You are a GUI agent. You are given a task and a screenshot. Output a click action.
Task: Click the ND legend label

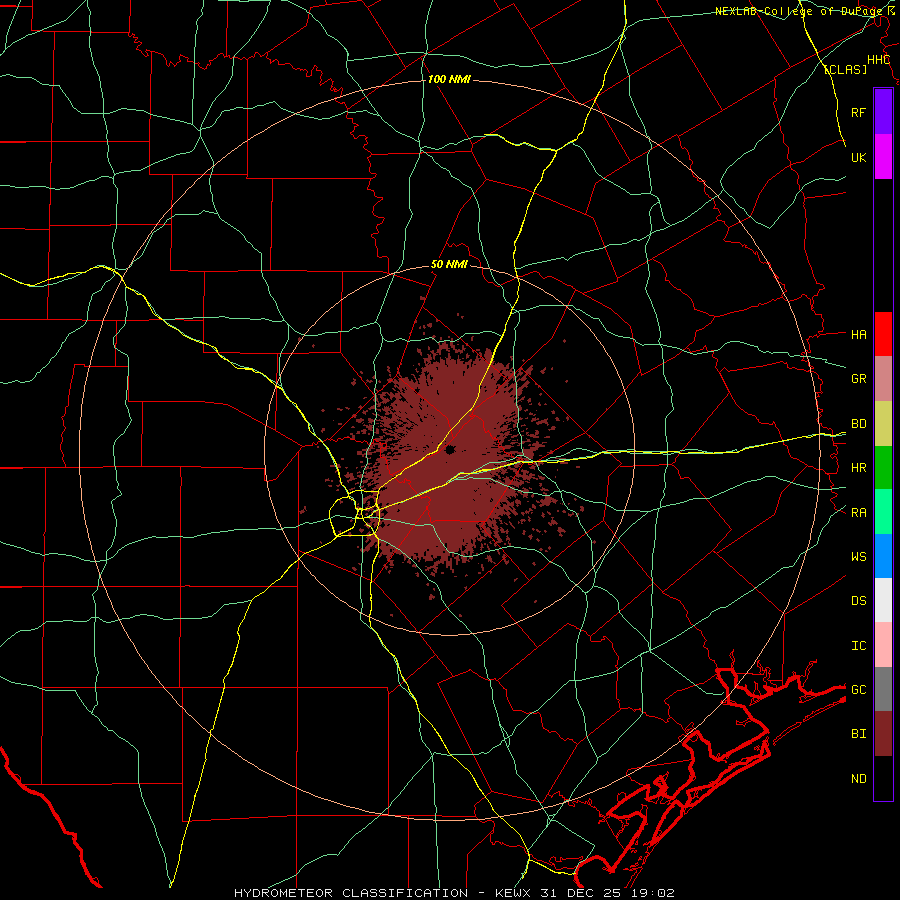click(x=858, y=779)
